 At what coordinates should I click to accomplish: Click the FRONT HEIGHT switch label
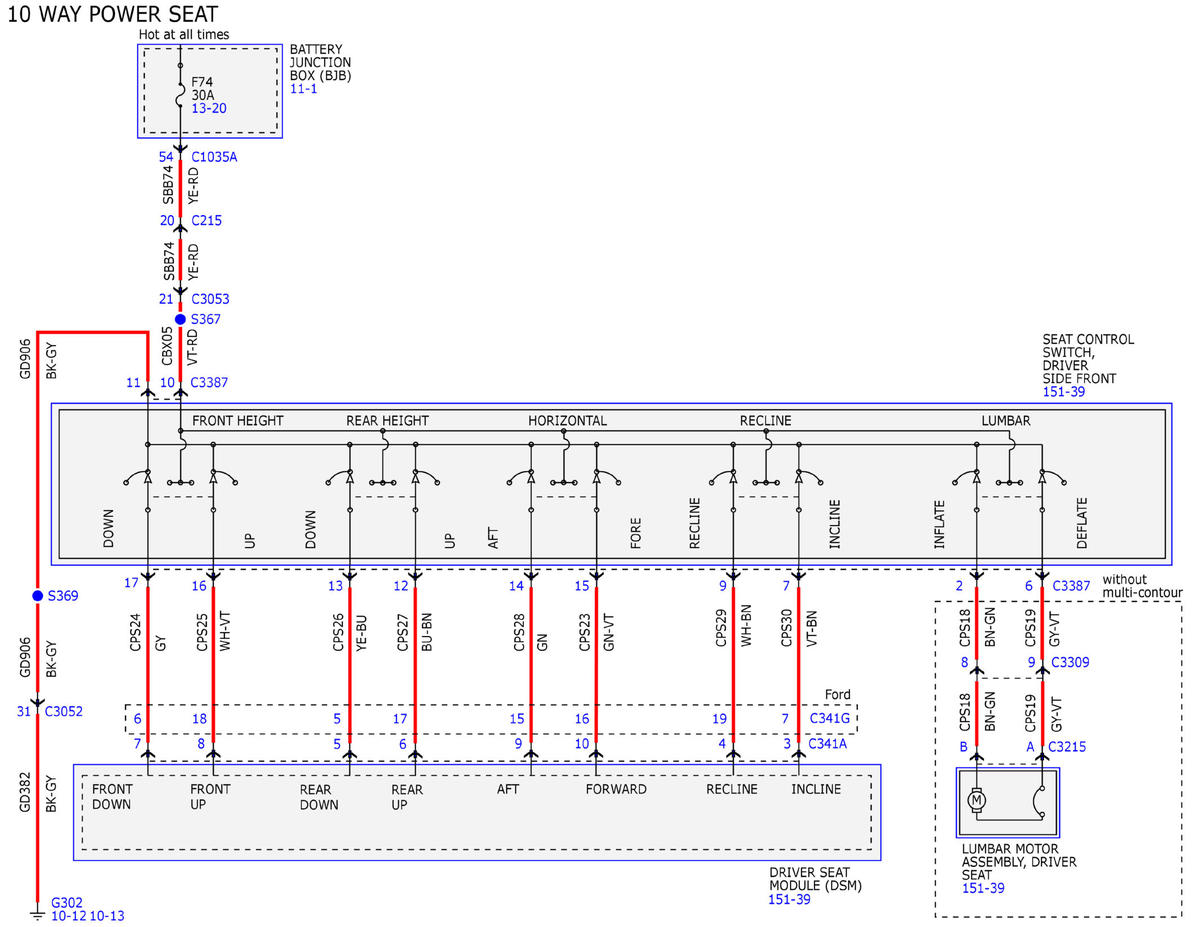(x=238, y=421)
